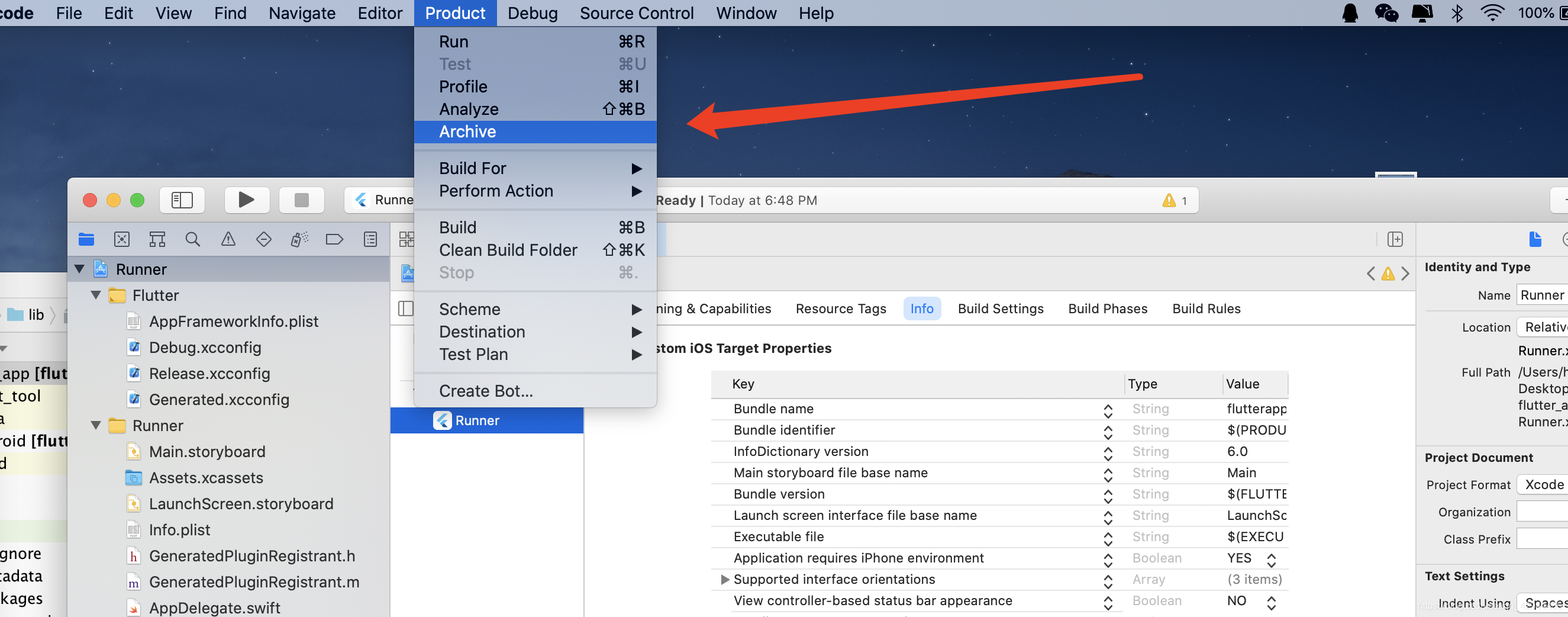Click the Name field containing Runner
1568x617 pixels.
(1542, 295)
